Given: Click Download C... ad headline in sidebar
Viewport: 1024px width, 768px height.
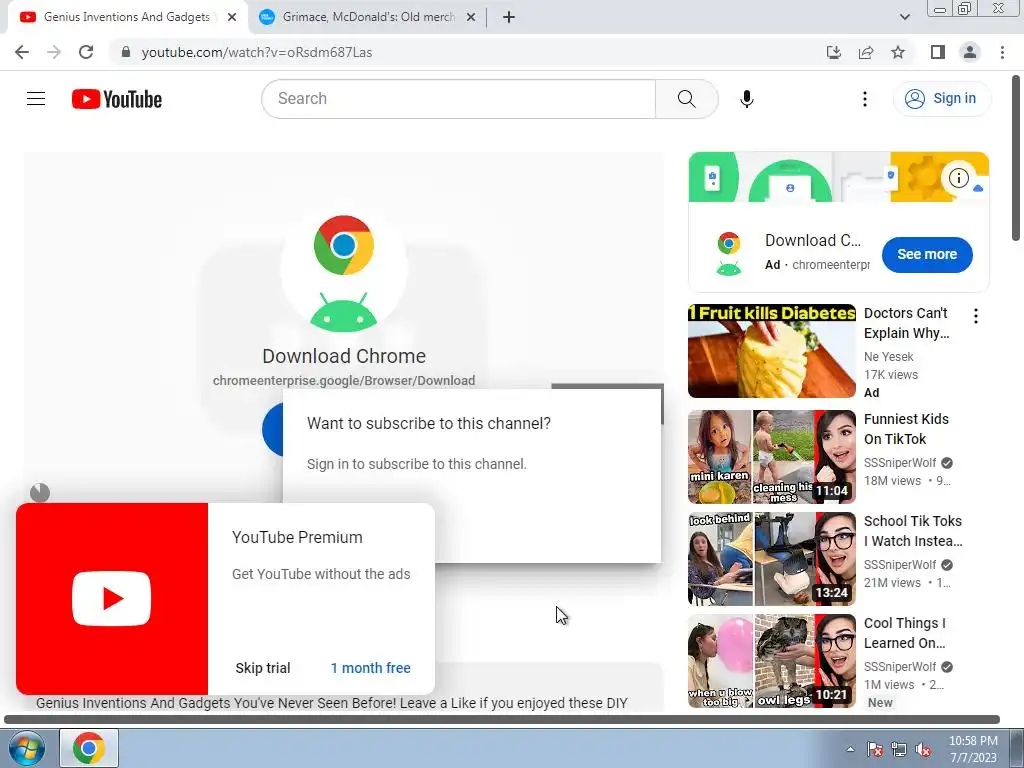Looking at the screenshot, I should tap(813, 240).
